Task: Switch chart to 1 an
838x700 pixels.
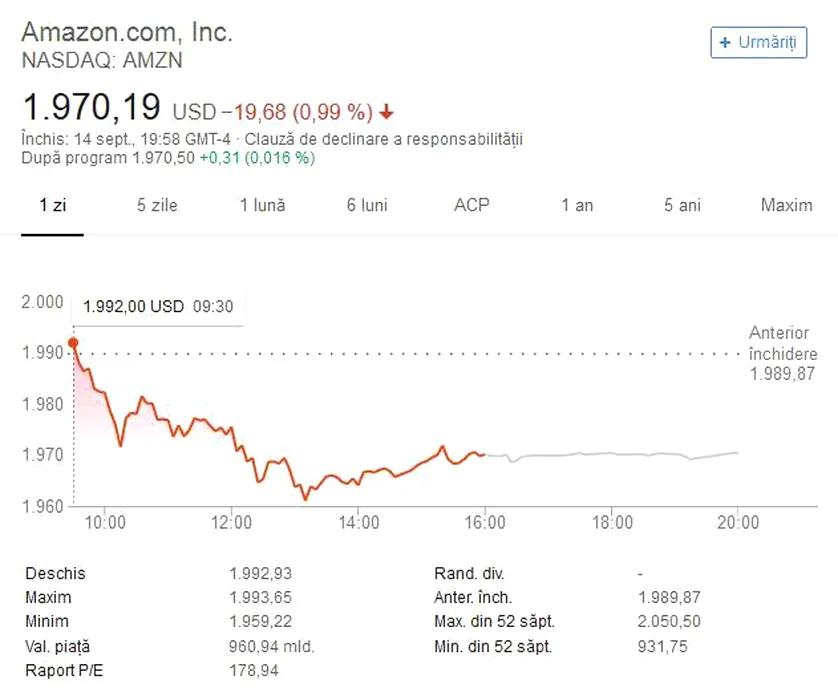Action: pyautogui.click(x=577, y=205)
